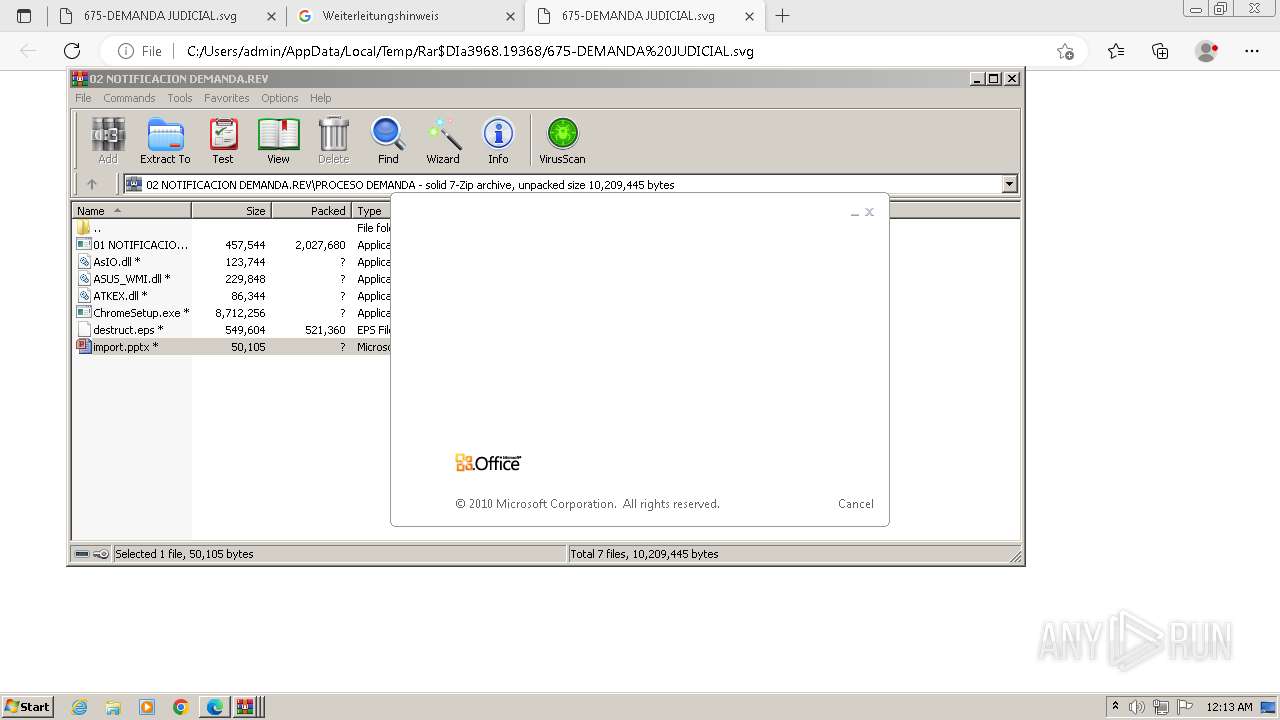The image size is (1280, 720).
Task: Click the Extract To toolbar icon
Action: 165,140
